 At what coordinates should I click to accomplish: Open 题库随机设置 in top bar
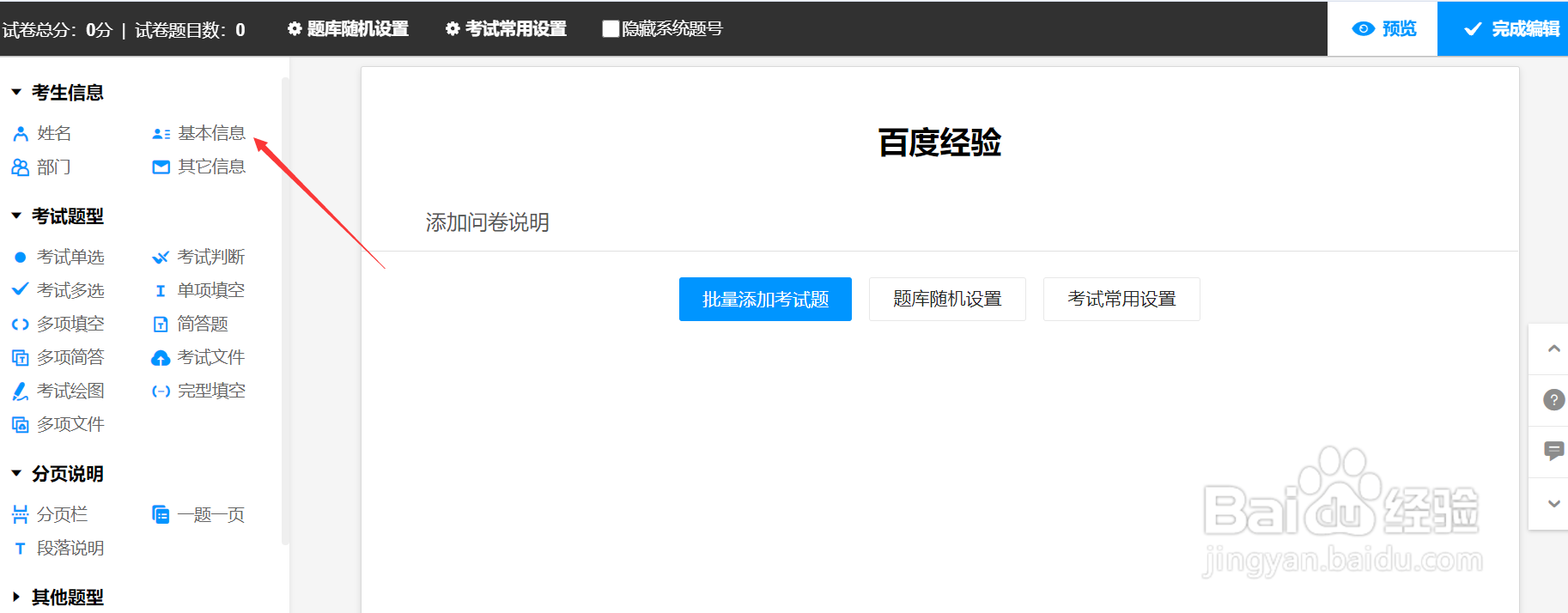(x=348, y=29)
